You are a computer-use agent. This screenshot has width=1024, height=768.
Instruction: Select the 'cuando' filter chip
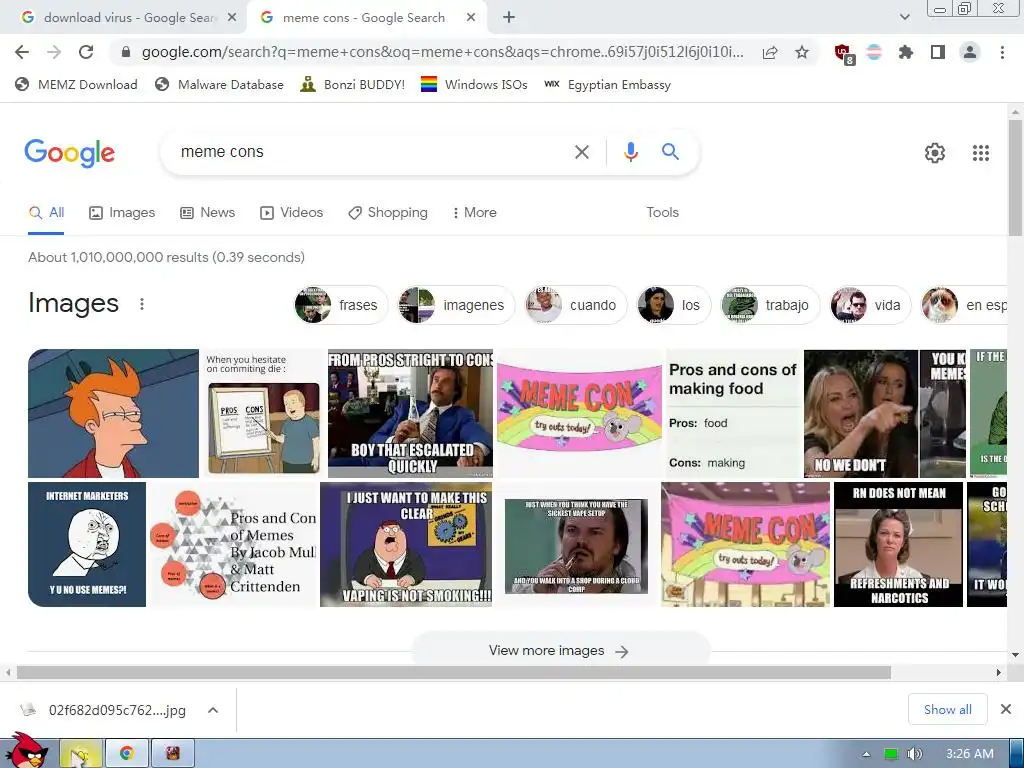click(x=575, y=305)
